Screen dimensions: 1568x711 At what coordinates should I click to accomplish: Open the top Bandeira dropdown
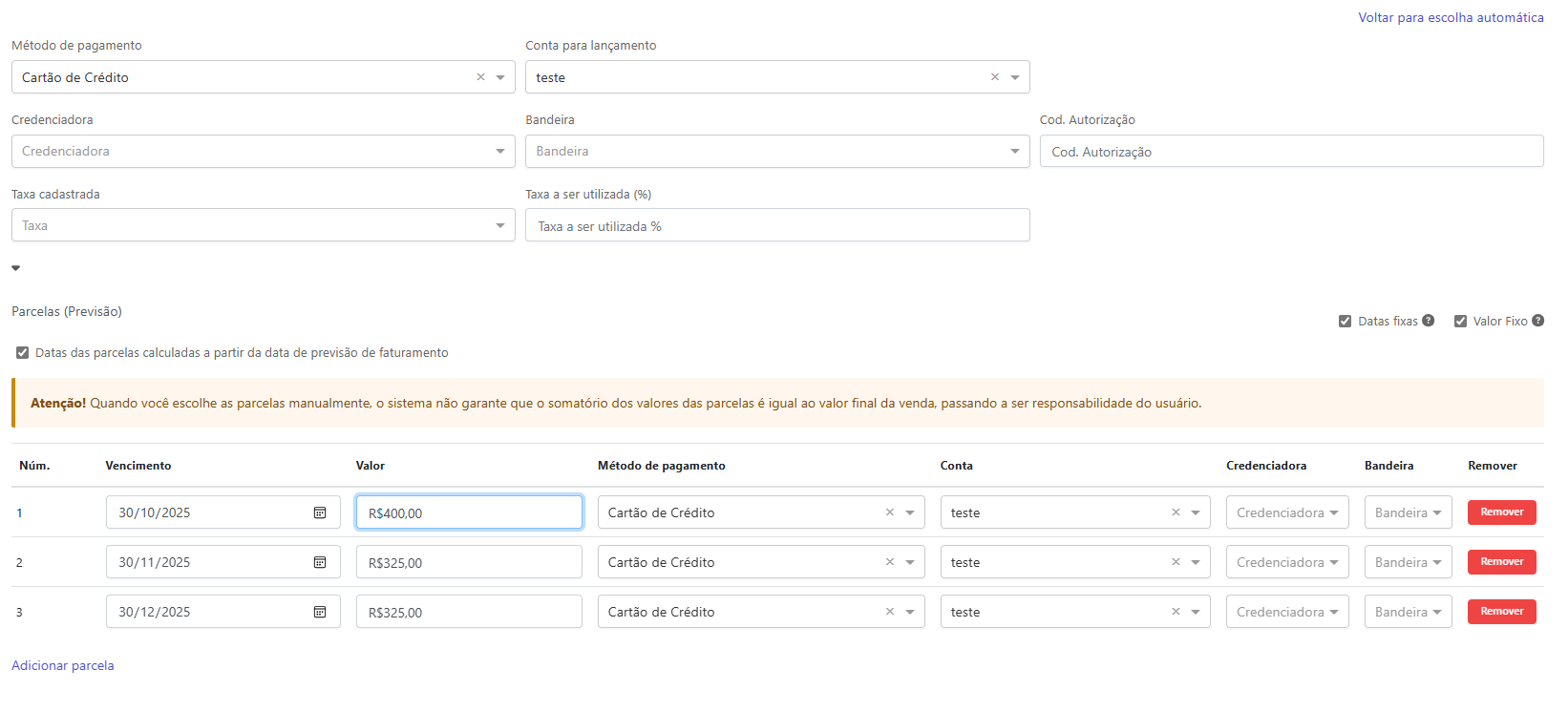(x=776, y=151)
